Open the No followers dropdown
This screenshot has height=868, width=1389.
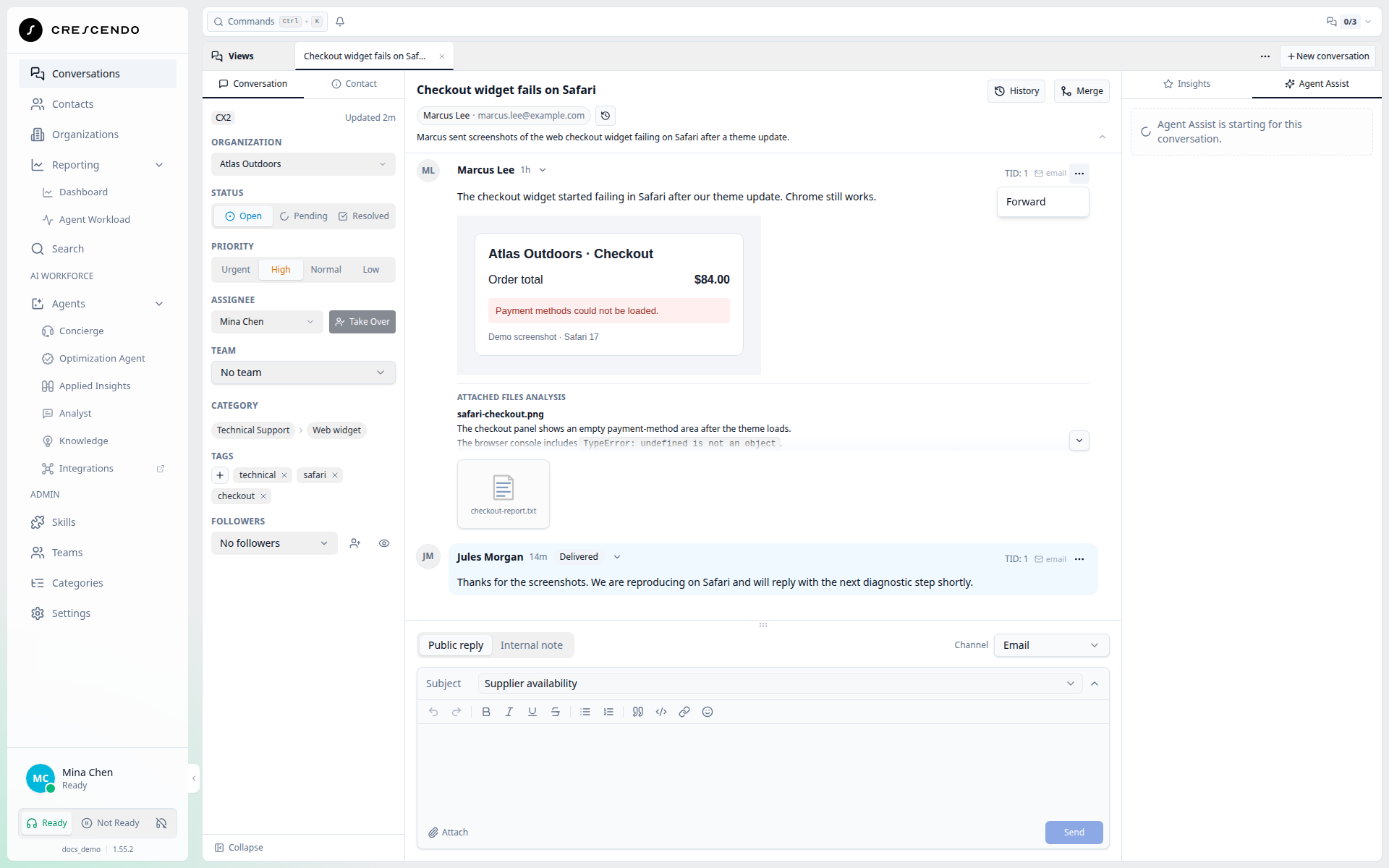274,543
